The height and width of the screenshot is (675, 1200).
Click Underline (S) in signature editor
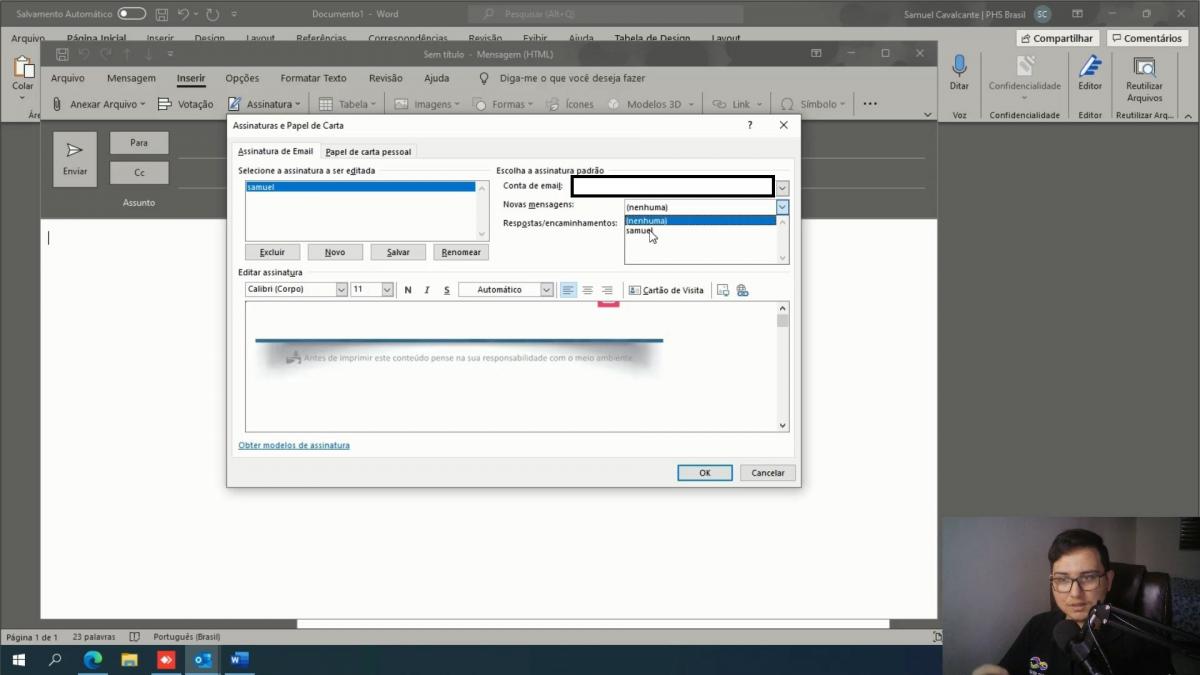pyautogui.click(x=446, y=290)
